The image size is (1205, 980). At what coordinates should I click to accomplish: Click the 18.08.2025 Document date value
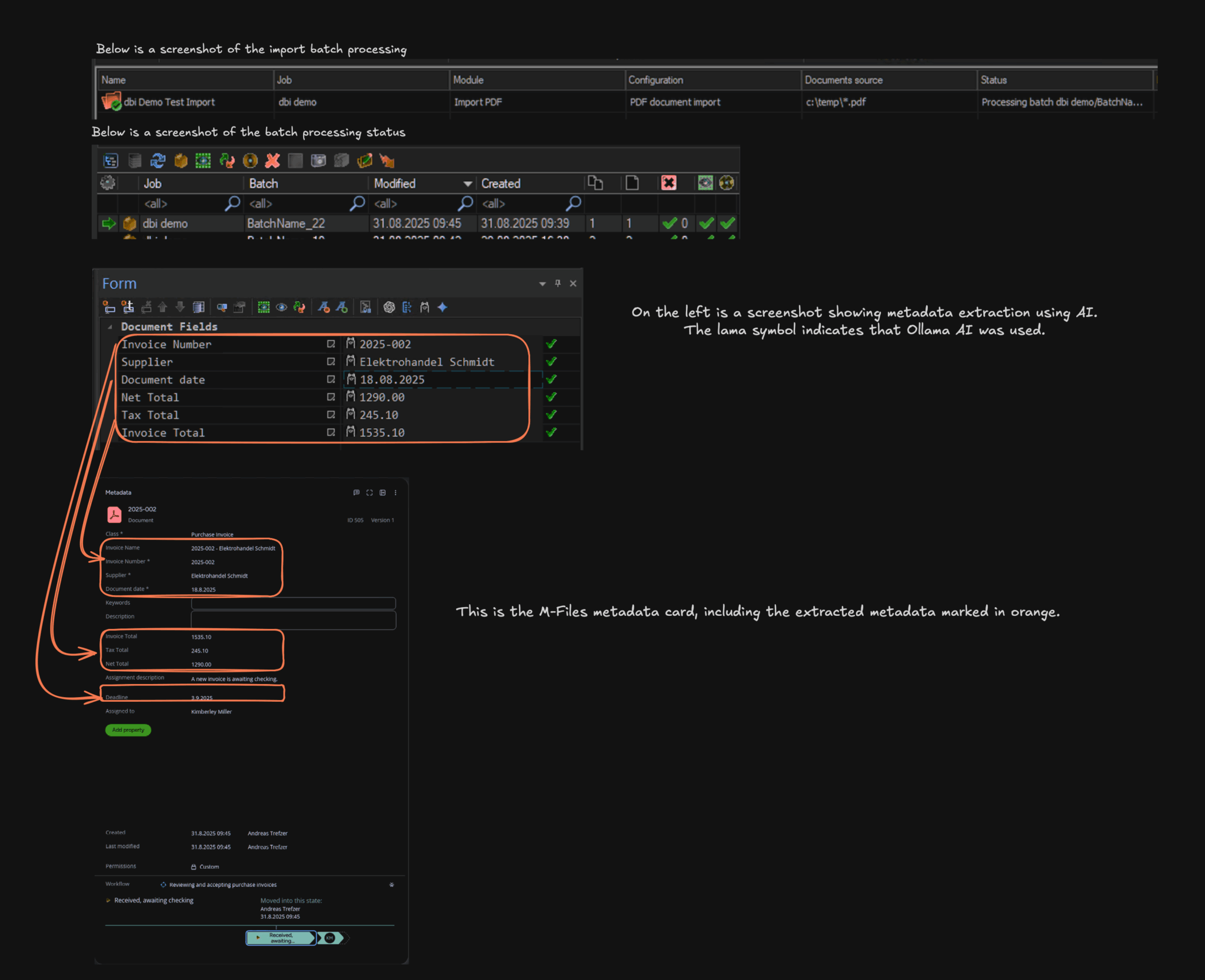[392, 379]
